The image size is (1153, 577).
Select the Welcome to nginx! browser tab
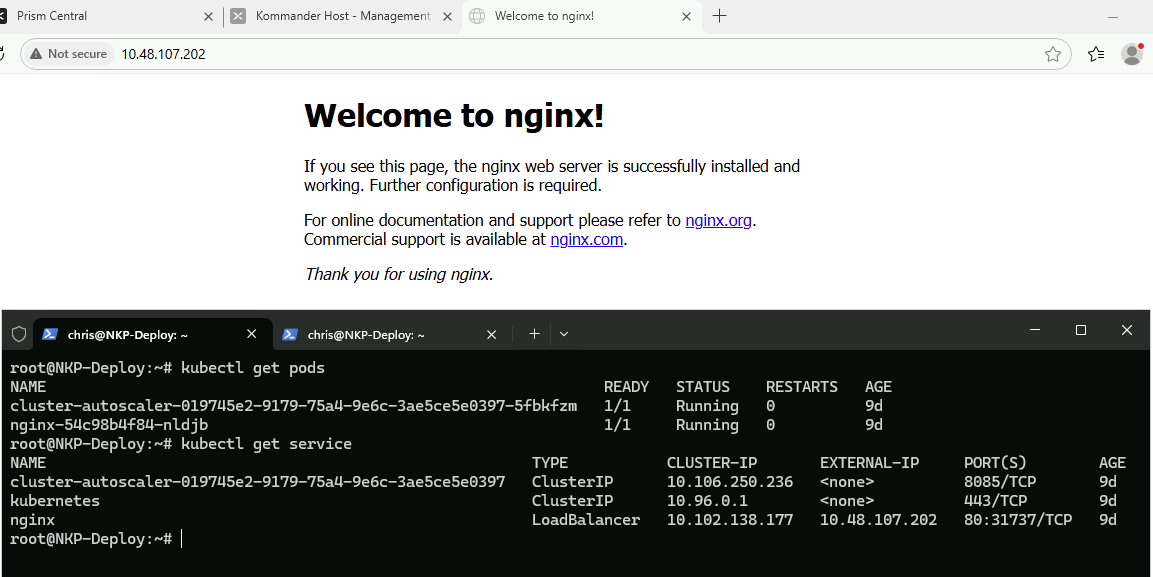[x=582, y=16]
